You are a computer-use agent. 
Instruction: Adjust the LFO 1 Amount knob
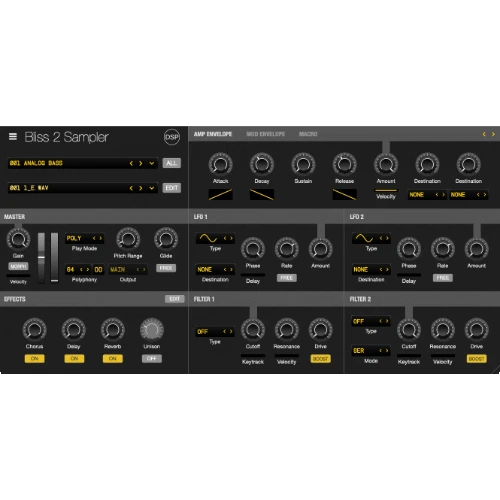(320, 249)
